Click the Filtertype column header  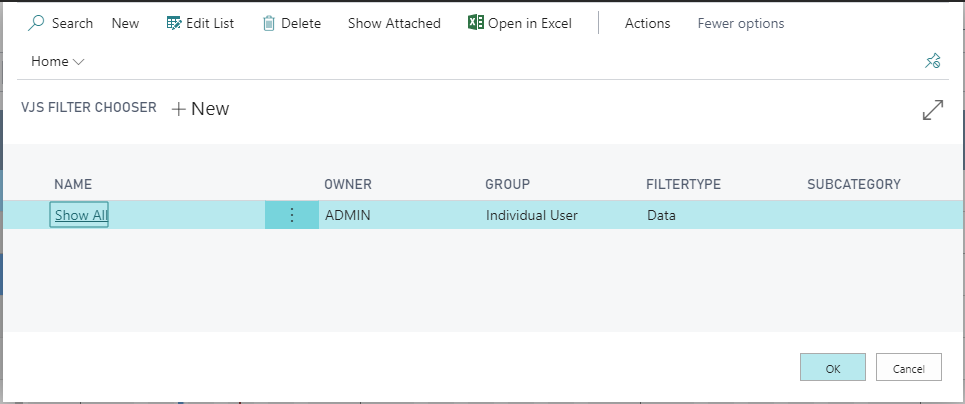(683, 184)
